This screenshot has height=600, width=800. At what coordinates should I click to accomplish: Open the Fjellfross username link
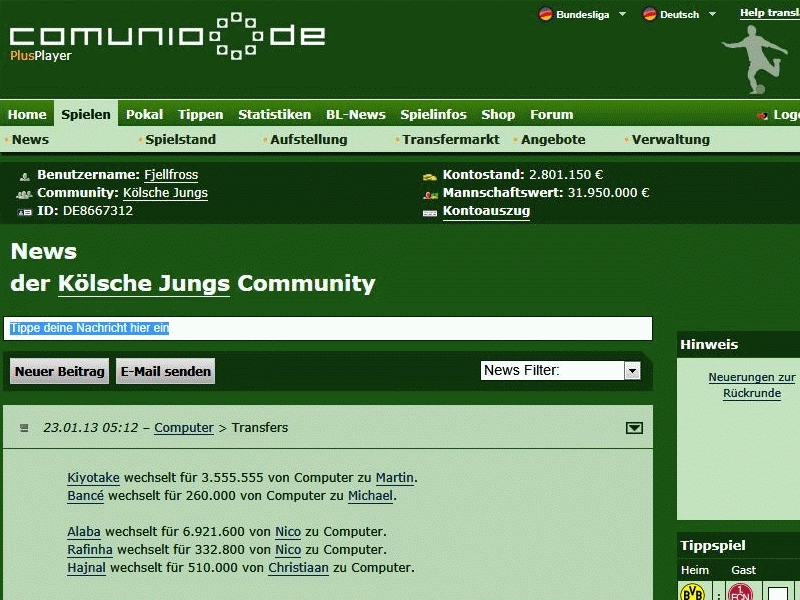pyautogui.click(x=171, y=175)
